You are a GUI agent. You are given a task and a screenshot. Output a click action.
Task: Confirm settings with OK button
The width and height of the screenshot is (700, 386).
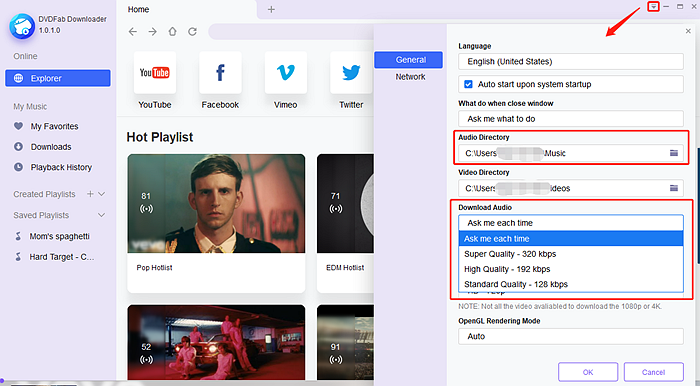[588, 372]
